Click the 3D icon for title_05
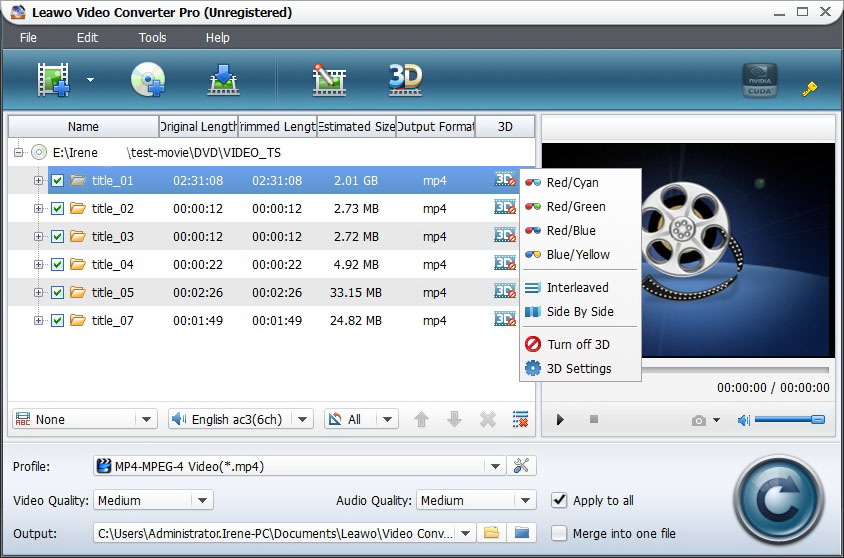 (x=505, y=291)
